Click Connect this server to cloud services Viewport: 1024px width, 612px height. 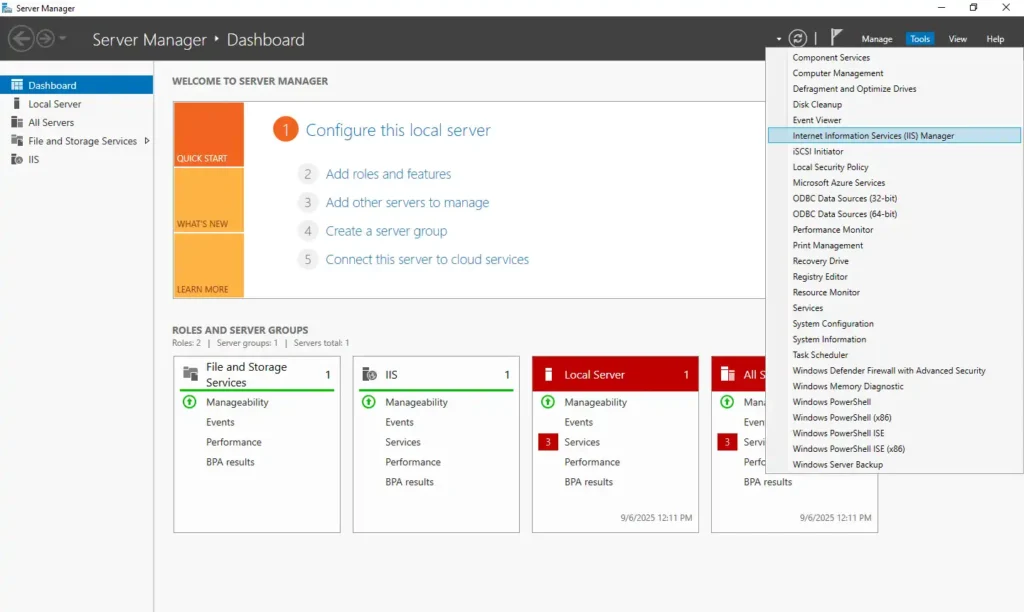click(427, 259)
